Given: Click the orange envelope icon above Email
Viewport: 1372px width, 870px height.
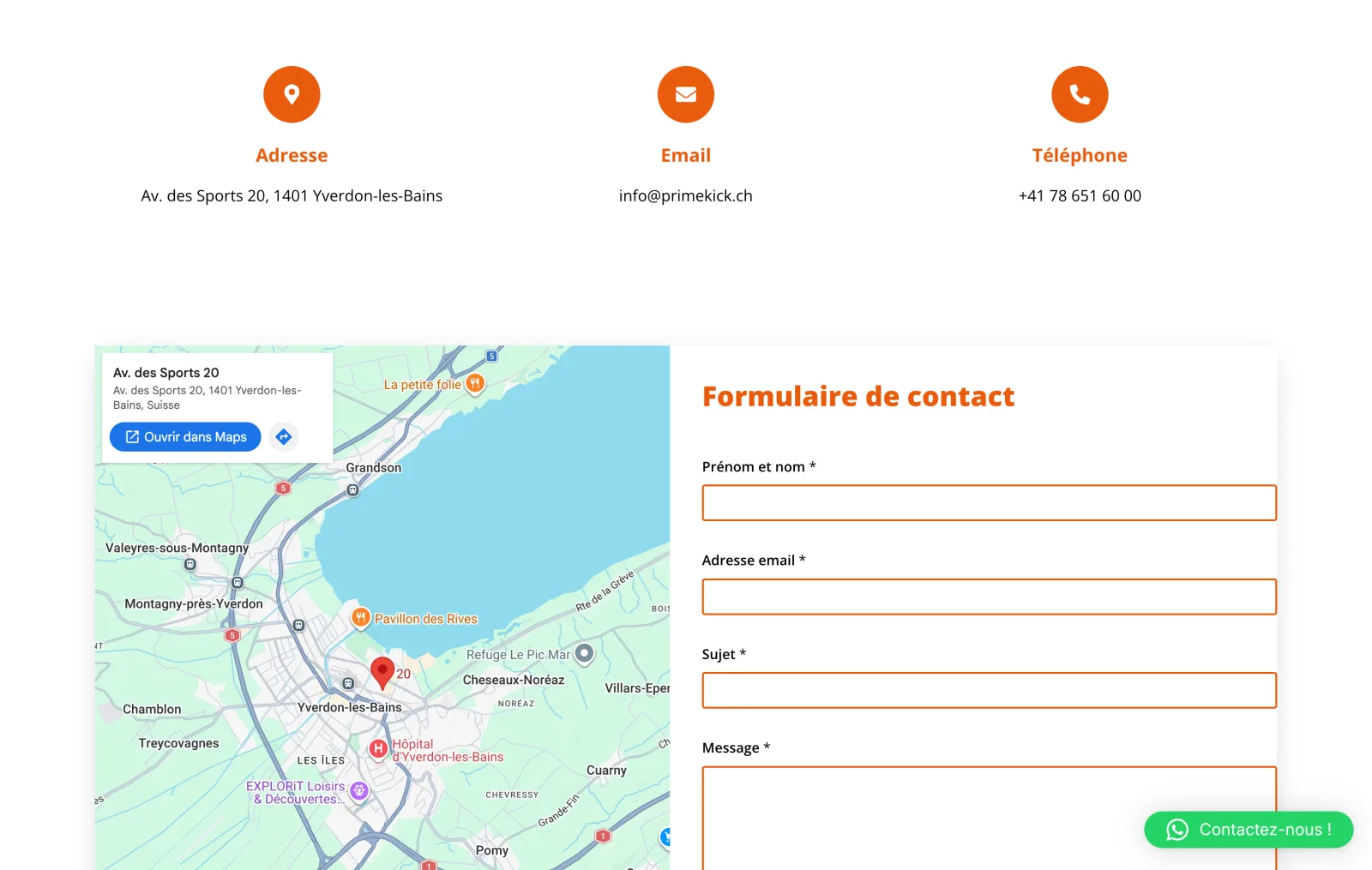Looking at the screenshot, I should (686, 94).
